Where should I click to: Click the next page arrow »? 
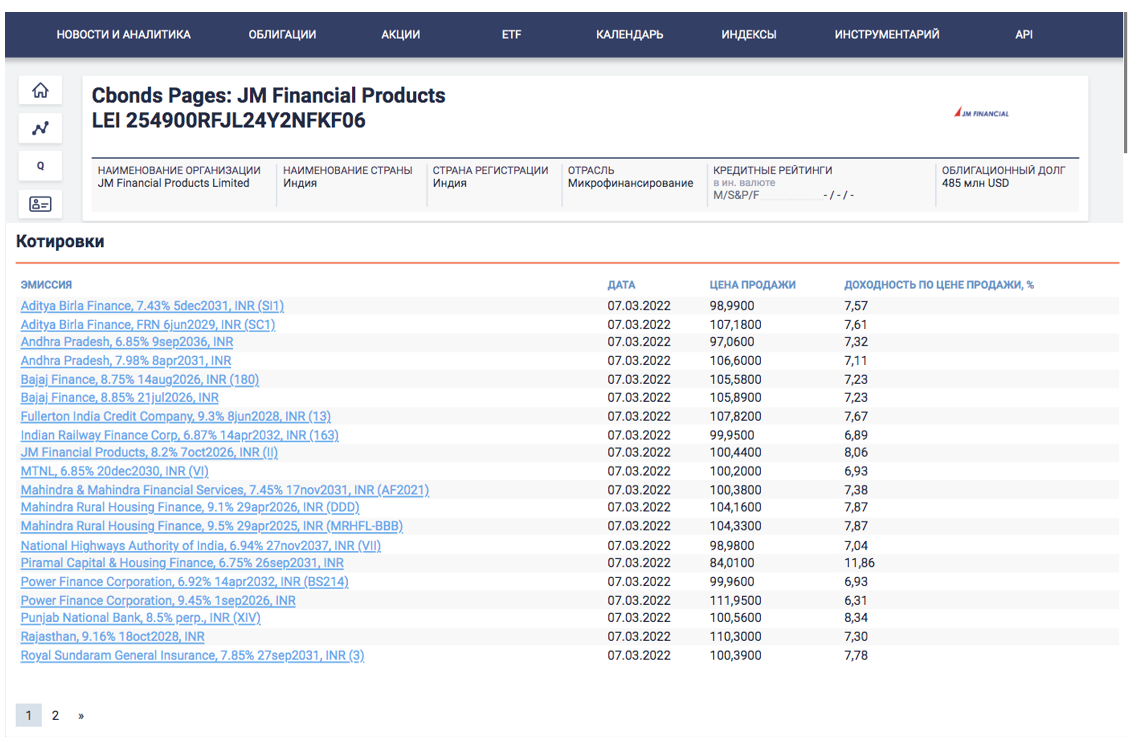81,716
